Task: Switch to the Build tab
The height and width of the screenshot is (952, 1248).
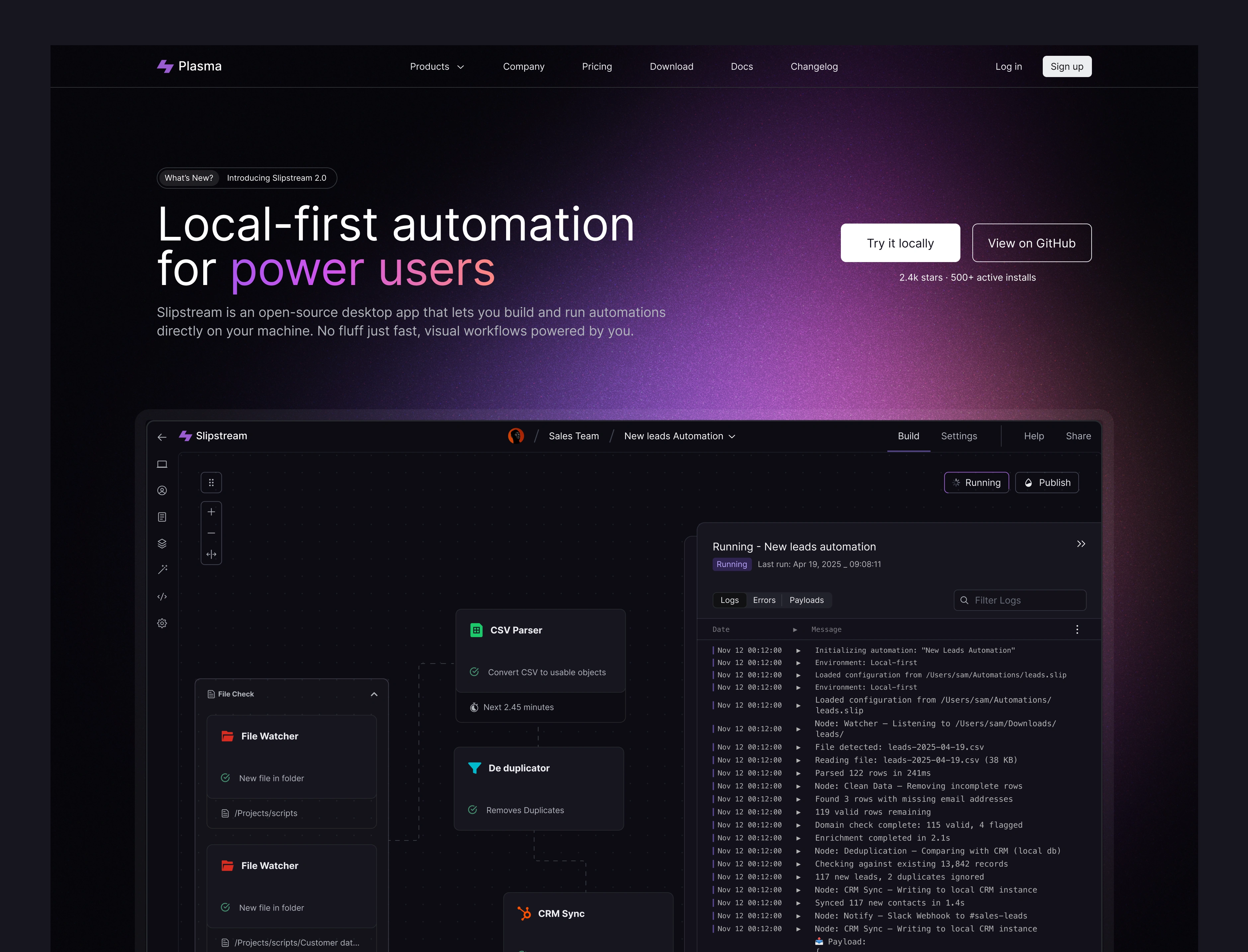Action: point(909,436)
